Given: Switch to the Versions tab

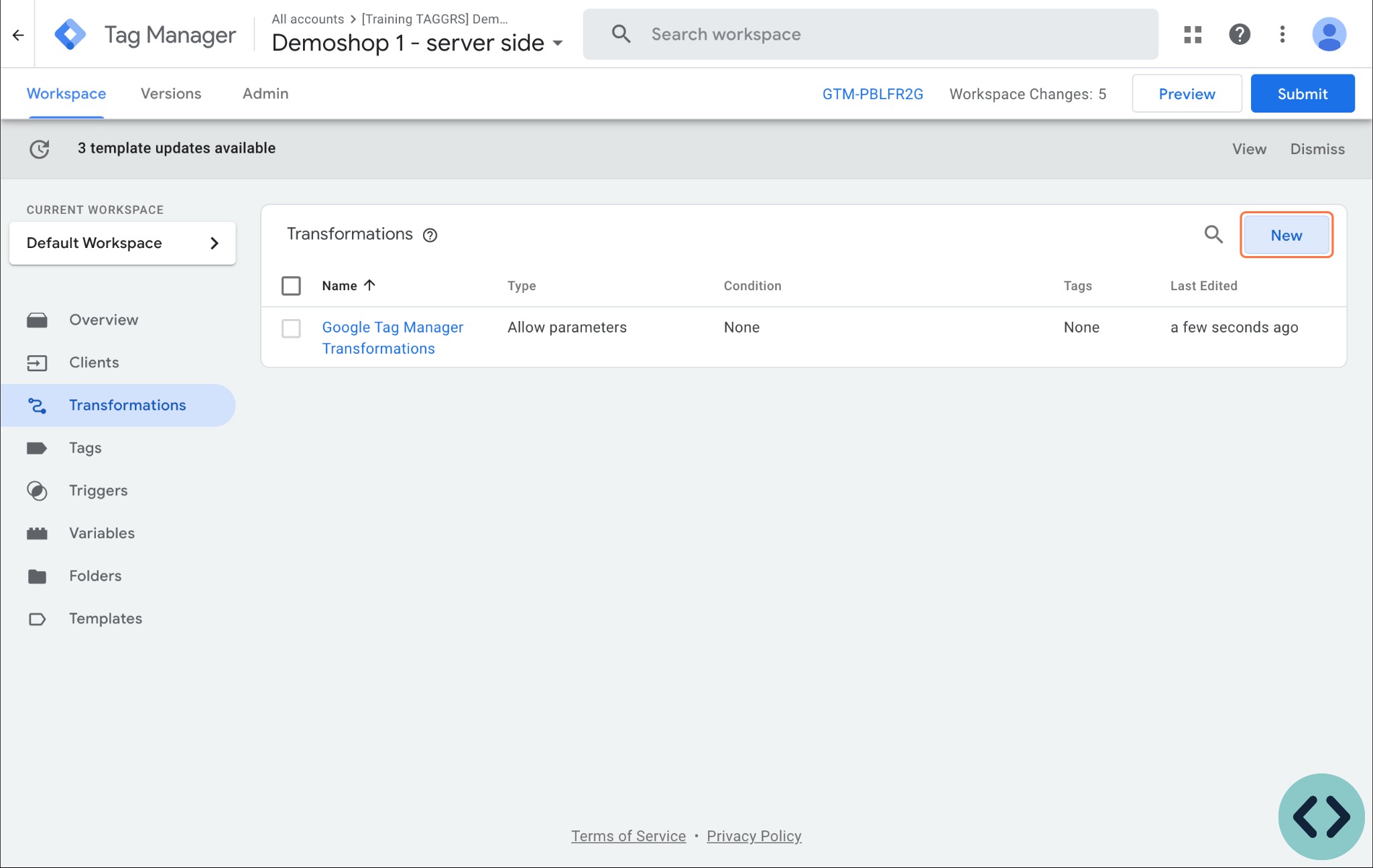Looking at the screenshot, I should click(171, 94).
